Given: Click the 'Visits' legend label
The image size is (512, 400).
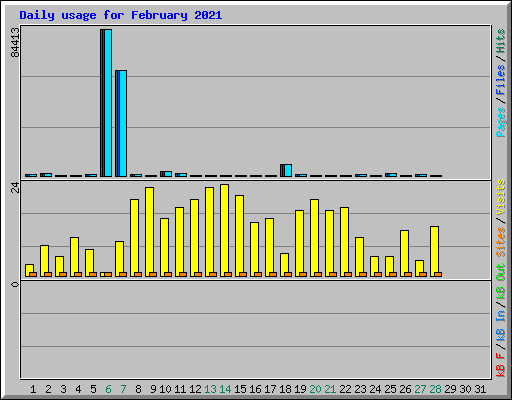Looking at the screenshot, I should click(501, 197).
